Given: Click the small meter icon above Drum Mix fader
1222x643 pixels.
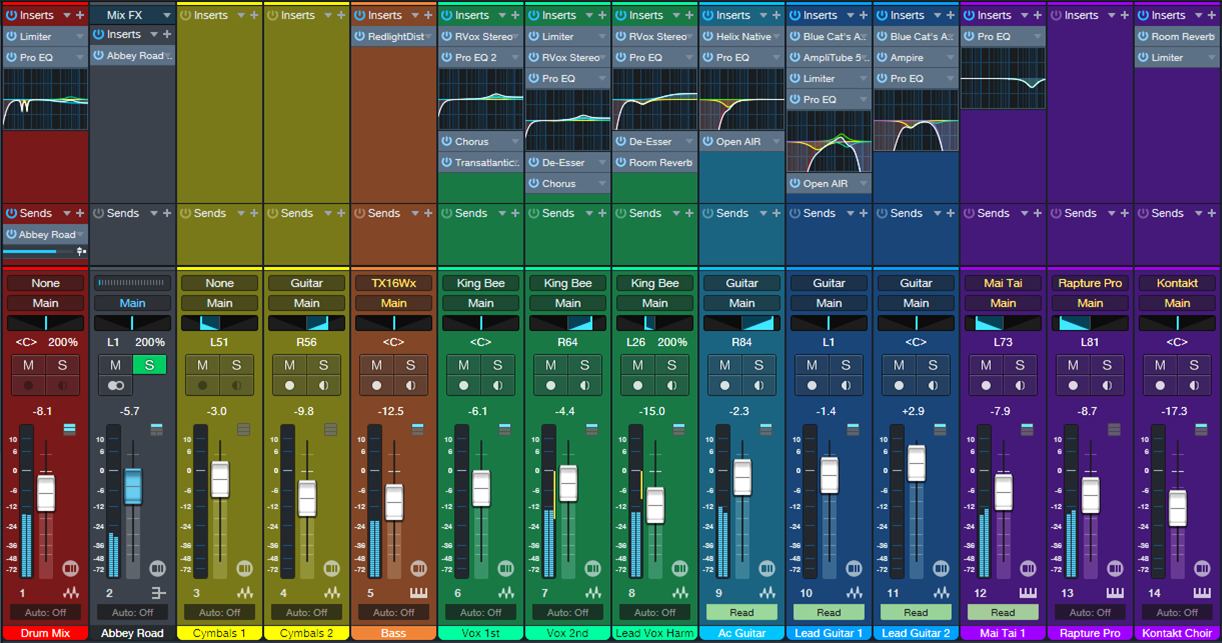Looking at the screenshot, I should point(69,429).
